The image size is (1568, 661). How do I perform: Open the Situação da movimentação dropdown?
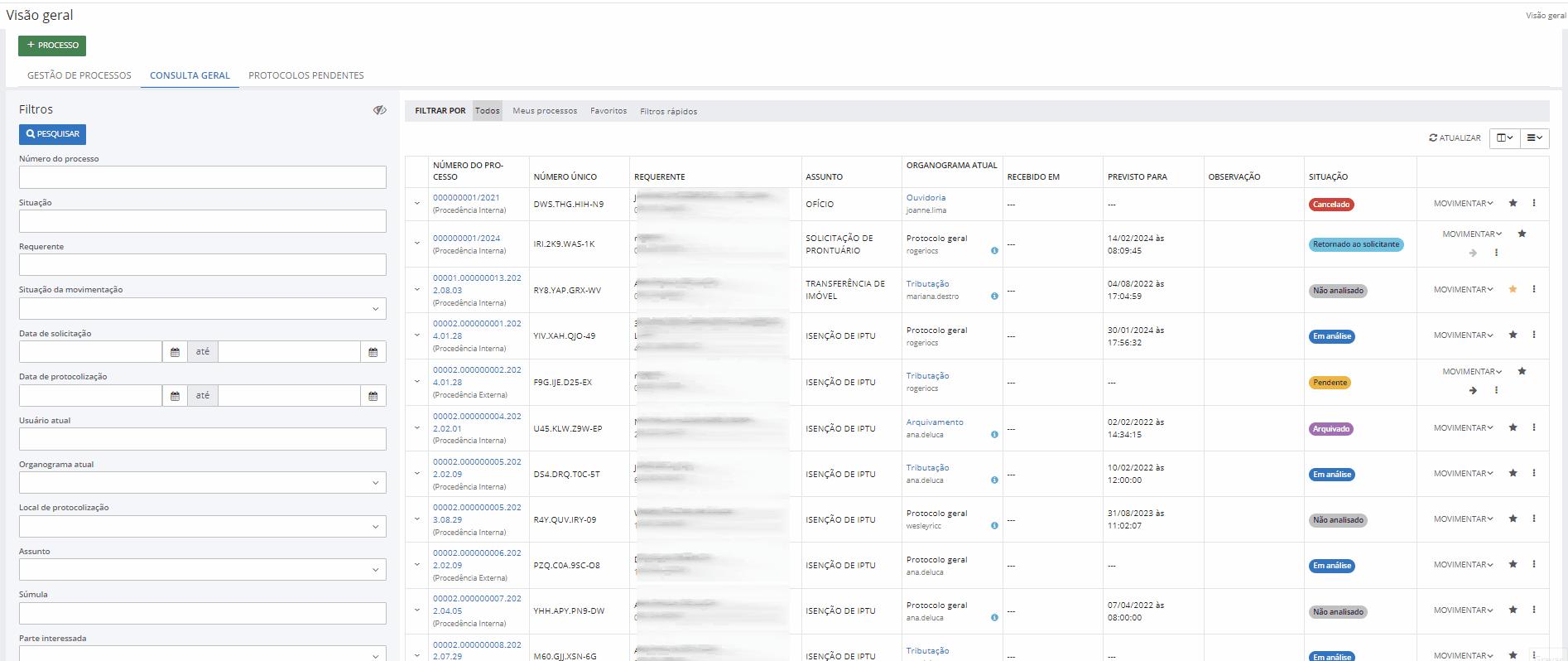202,309
